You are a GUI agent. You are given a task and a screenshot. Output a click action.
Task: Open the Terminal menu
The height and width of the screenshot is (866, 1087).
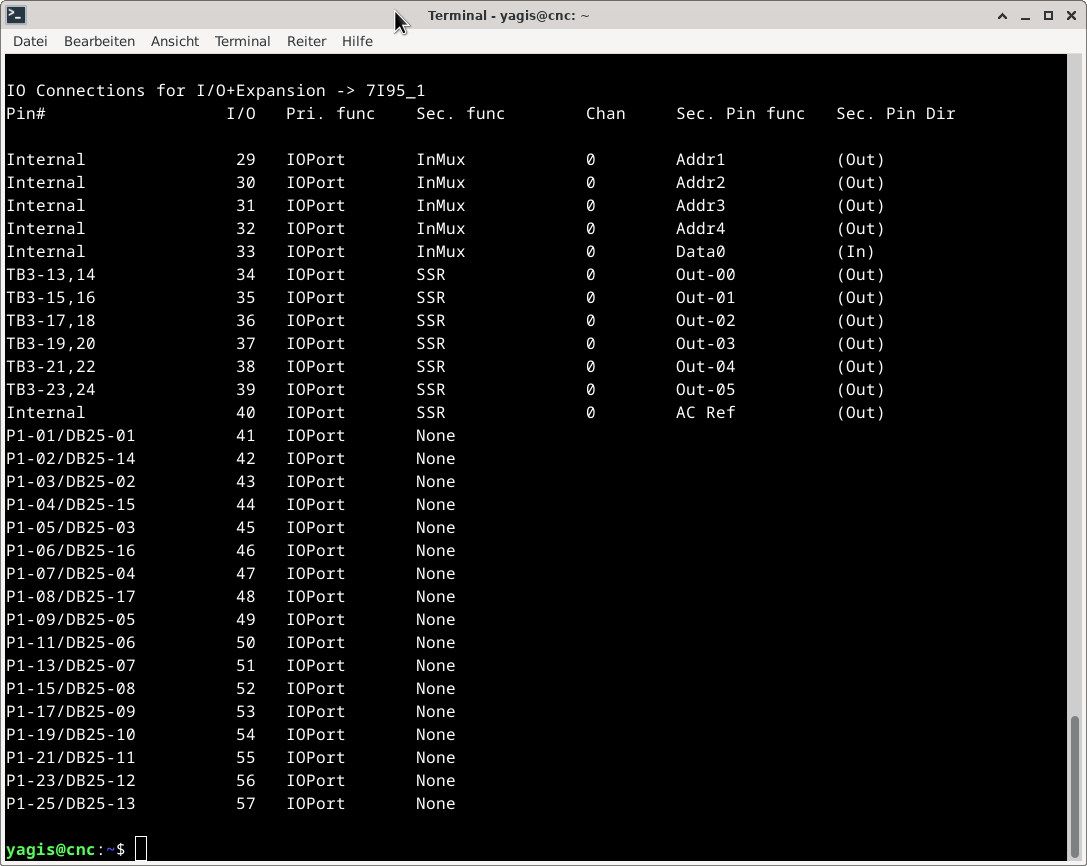242,42
